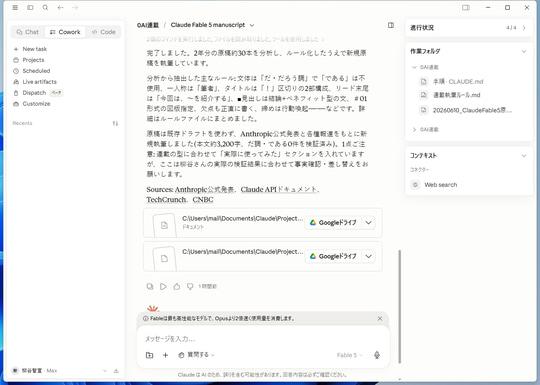
Task: Open the hamburger menu icon
Action: [15, 7]
